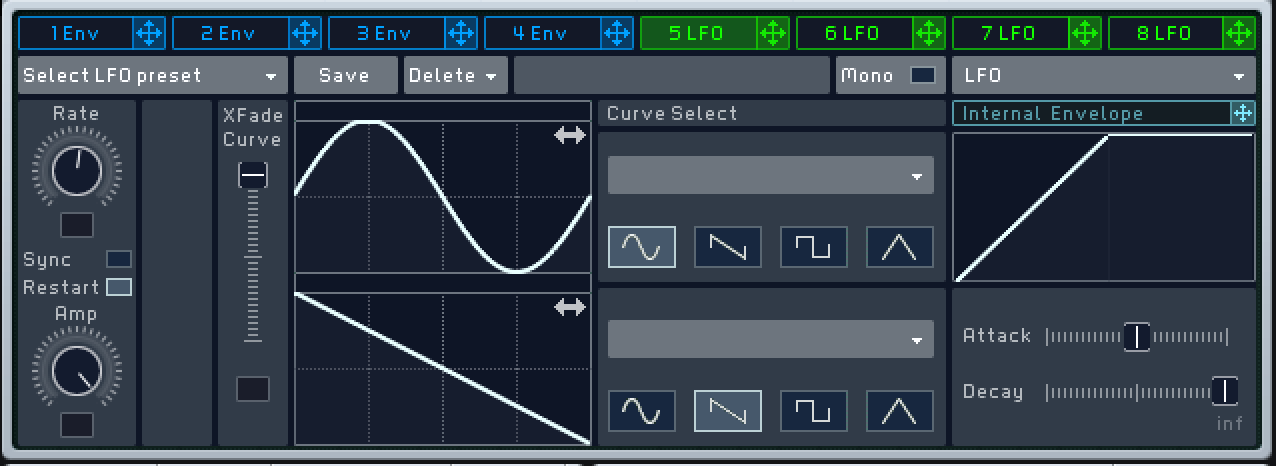Click the preset name field beside Delete

coord(672,75)
